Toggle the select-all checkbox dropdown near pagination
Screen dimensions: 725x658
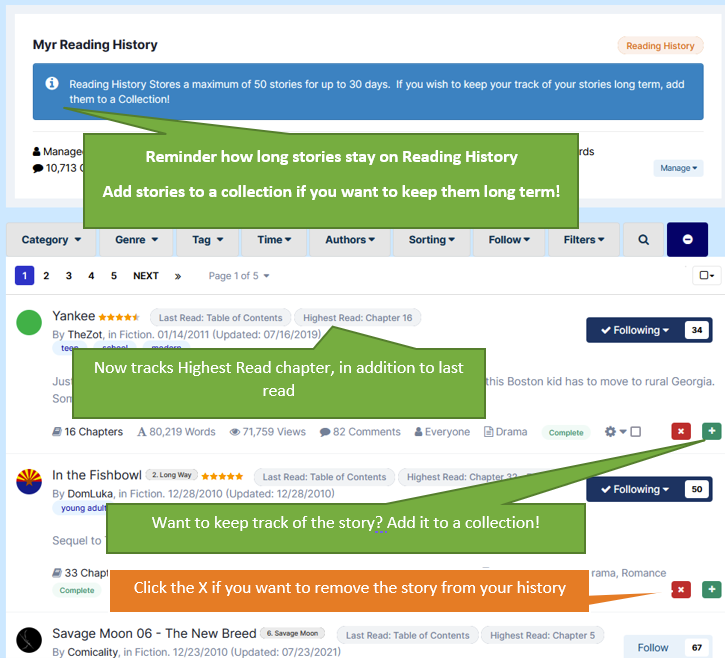coord(706,275)
